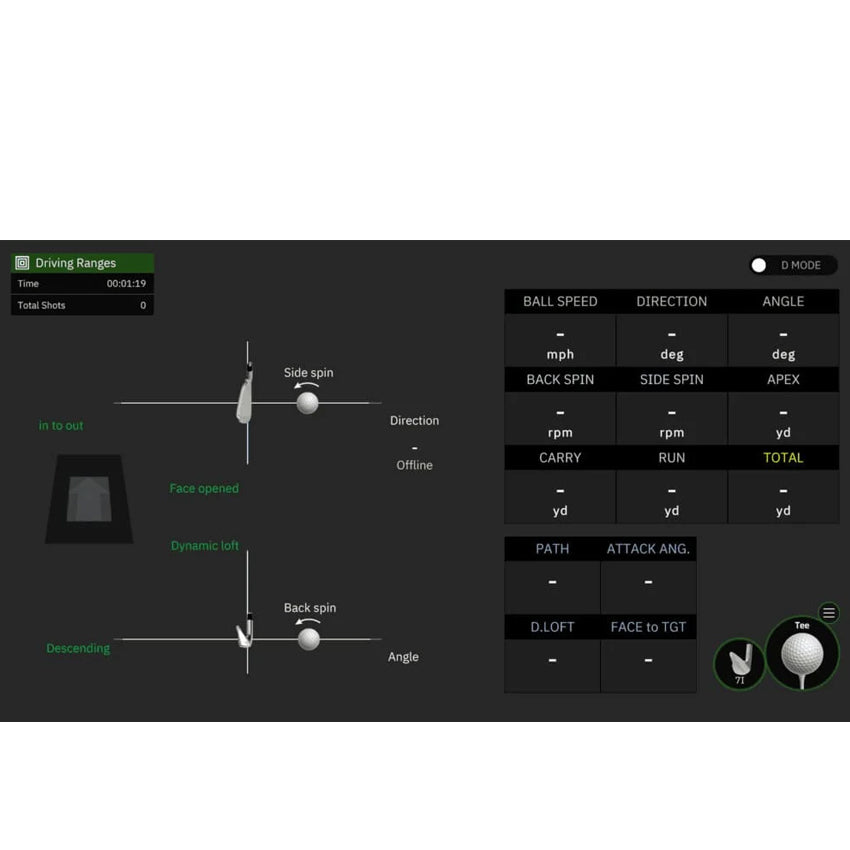Image resolution: width=850 pixels, height=850 pixels.
Task: Click the side-view club head
Action: pos(245,632)
